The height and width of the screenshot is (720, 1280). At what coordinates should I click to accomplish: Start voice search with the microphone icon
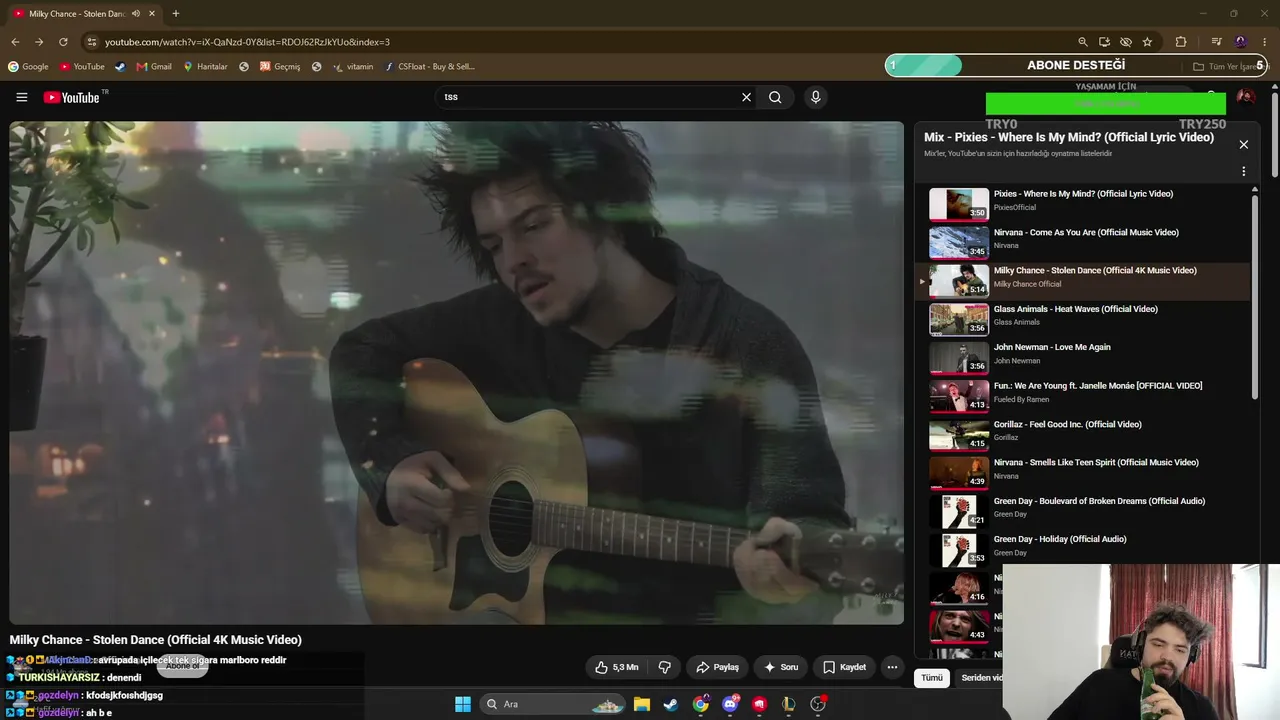(x=816, y=97)
